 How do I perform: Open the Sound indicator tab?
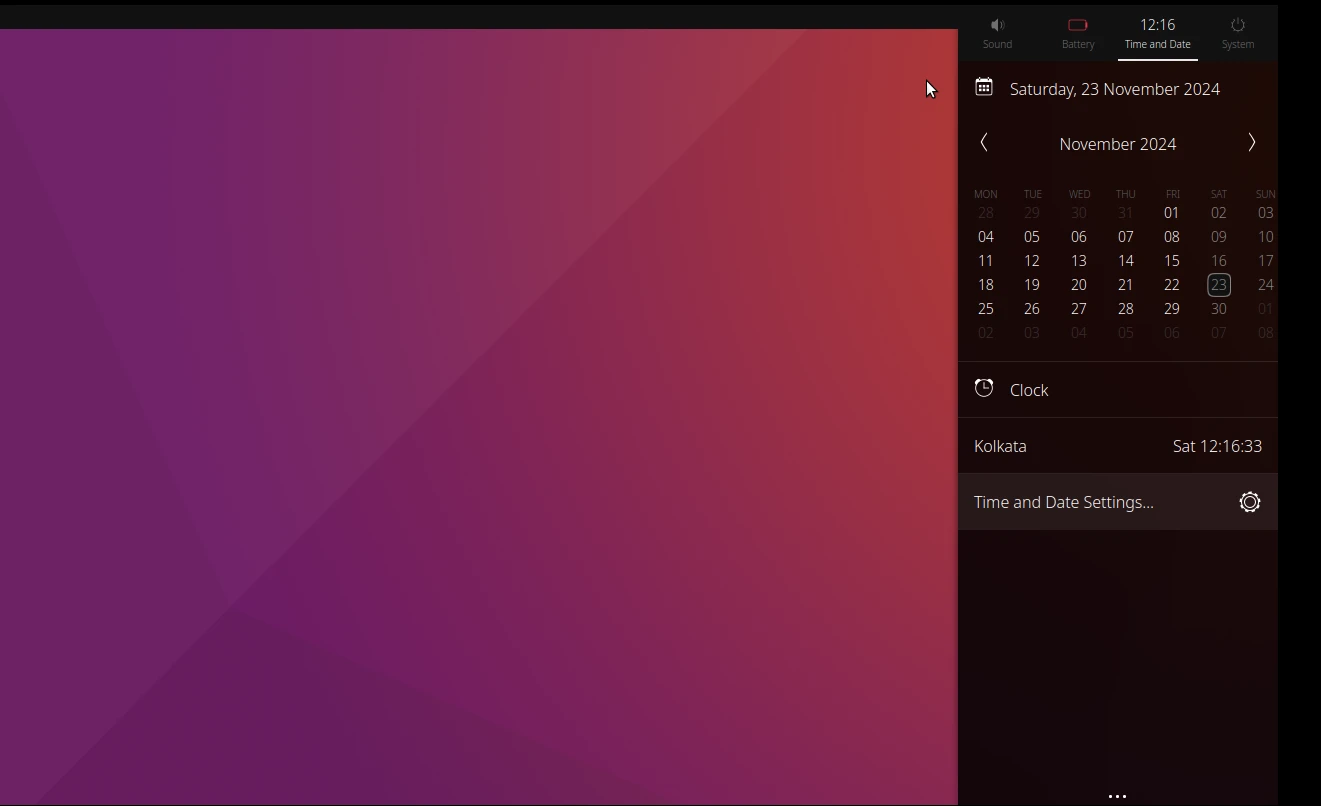coord(997,33)
